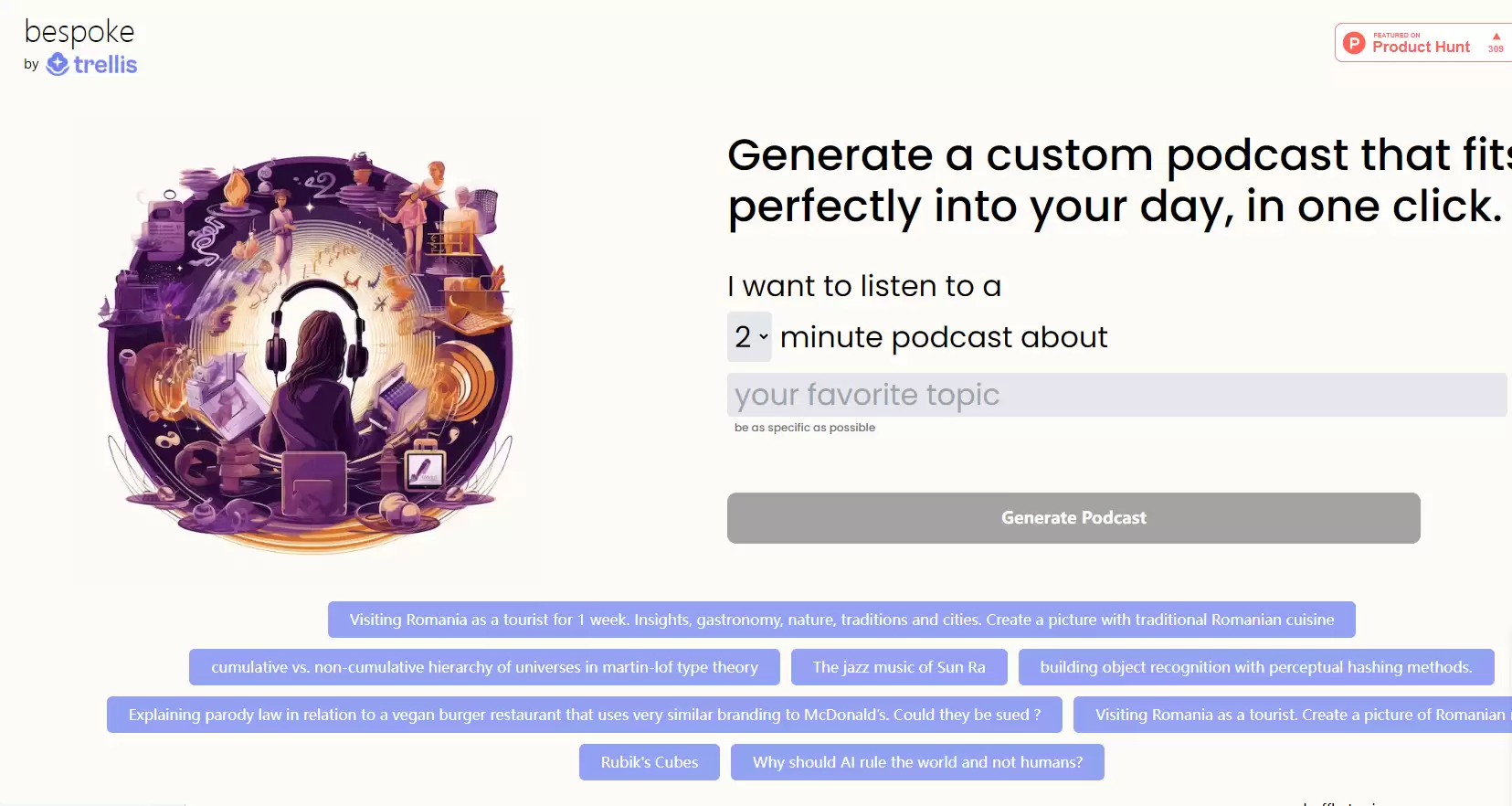Click the Generate Podcast button
This screenshot has width=1512, height=806.
tap(1073, 518)
